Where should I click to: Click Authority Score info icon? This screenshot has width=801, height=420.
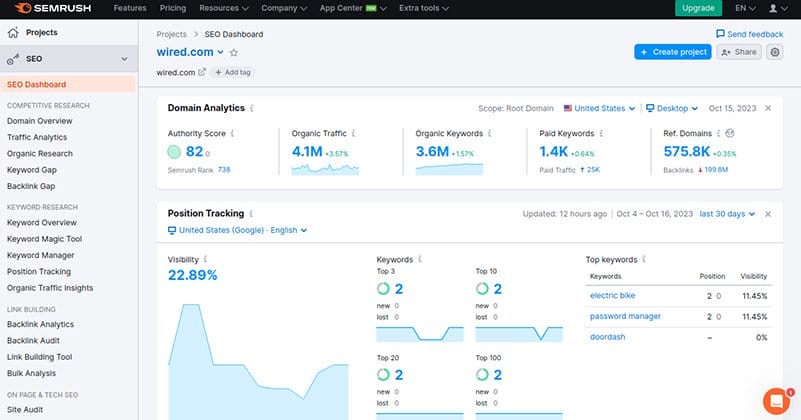pyautogui.click(x=232, y=133)
